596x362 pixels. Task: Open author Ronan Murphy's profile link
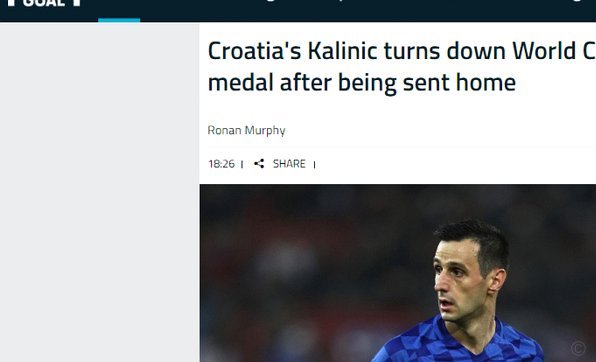(246, 130)
